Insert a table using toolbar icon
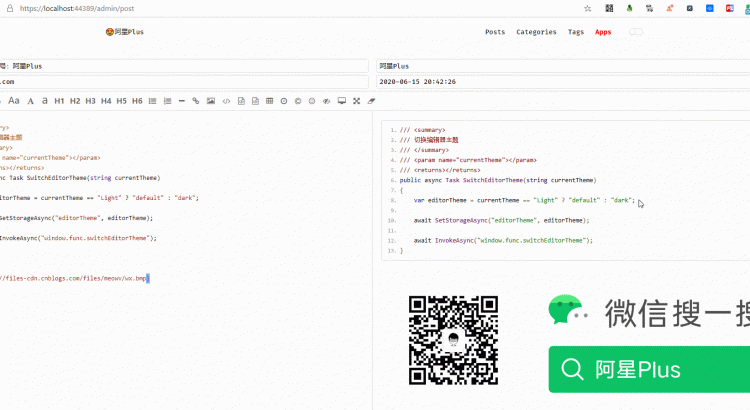This screenshot has height=410, width=750. (x=269, y=101)
